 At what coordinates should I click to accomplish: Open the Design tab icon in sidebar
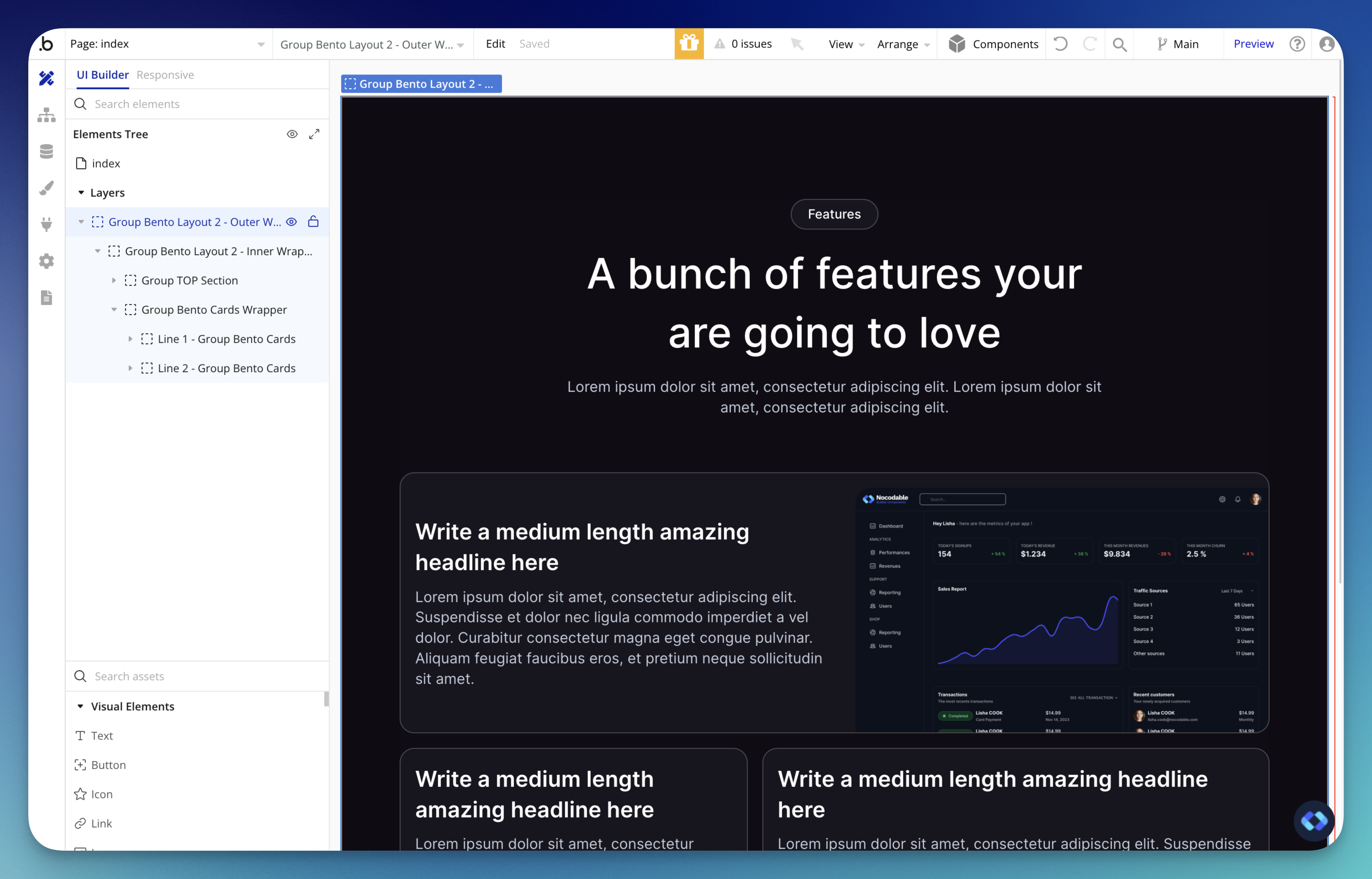[x=47, y=78]
